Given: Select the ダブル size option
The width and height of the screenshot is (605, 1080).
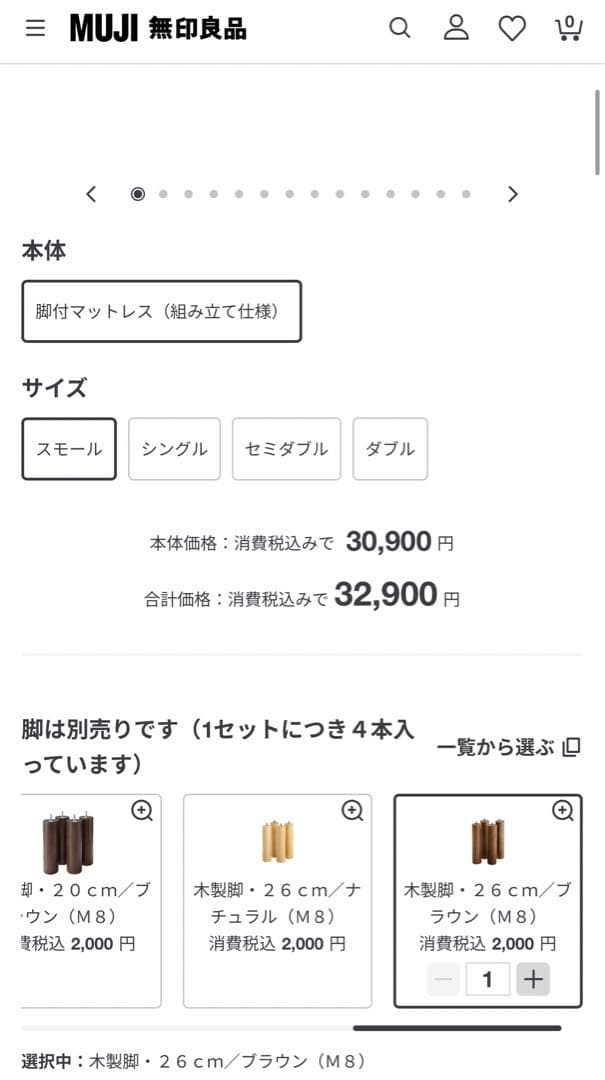Looking at the screenshot, I should tap(390, 448).
